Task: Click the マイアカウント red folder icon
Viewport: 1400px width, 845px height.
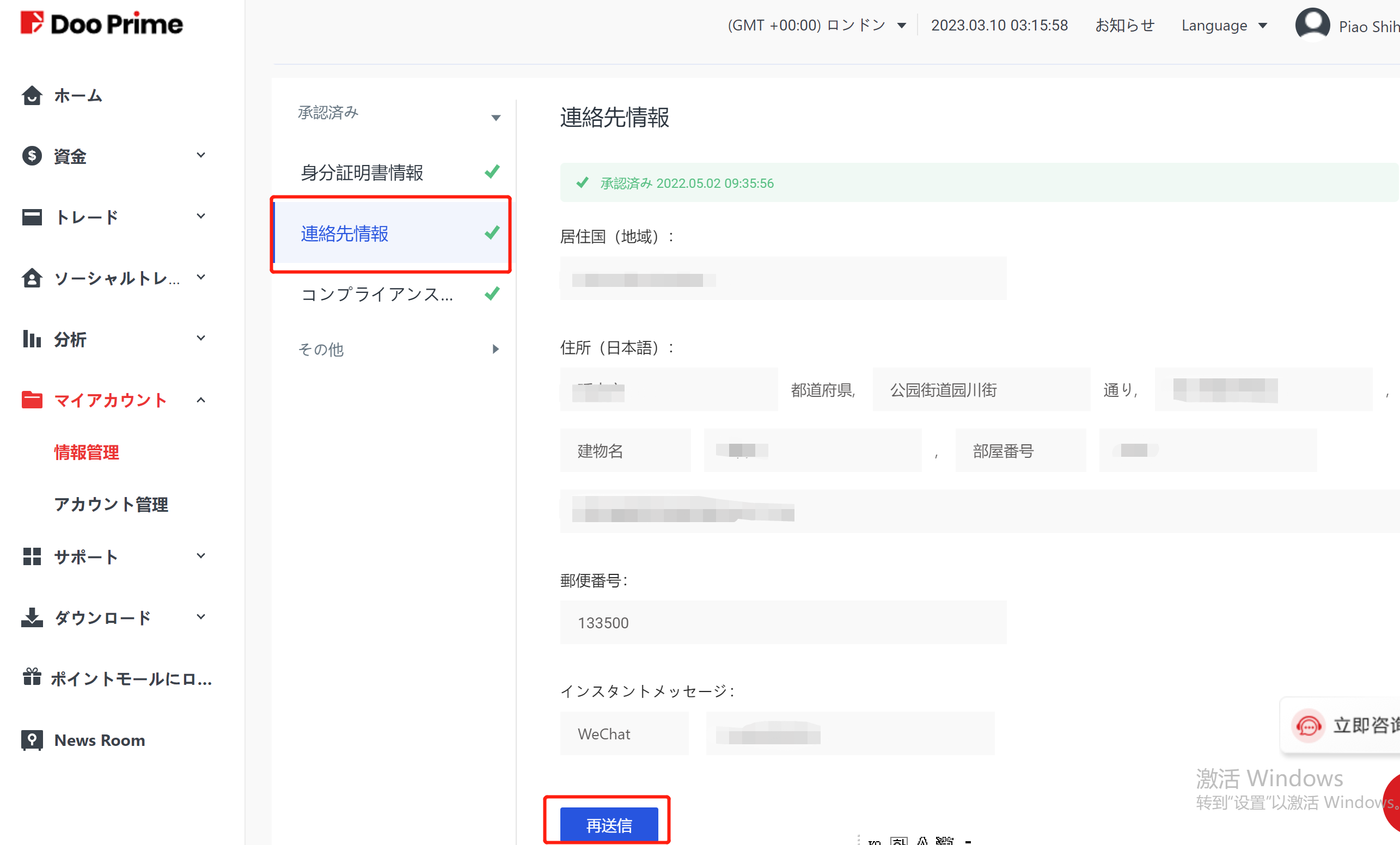Action: tap(32, 400)
